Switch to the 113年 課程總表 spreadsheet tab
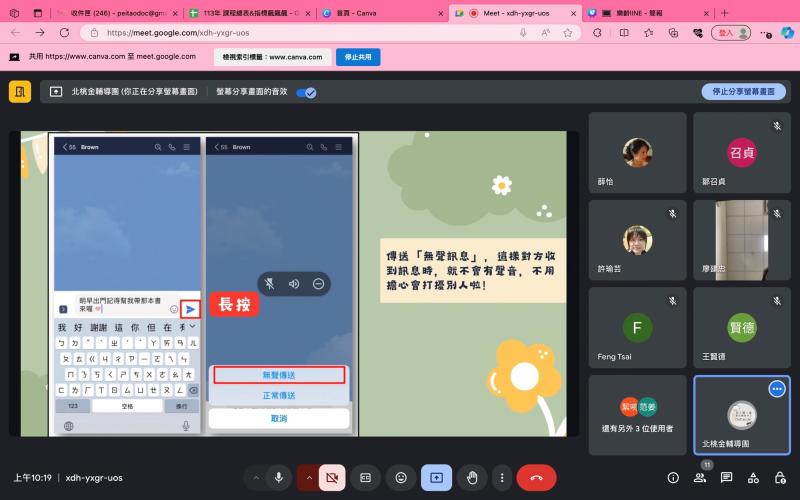 point(249,13)
